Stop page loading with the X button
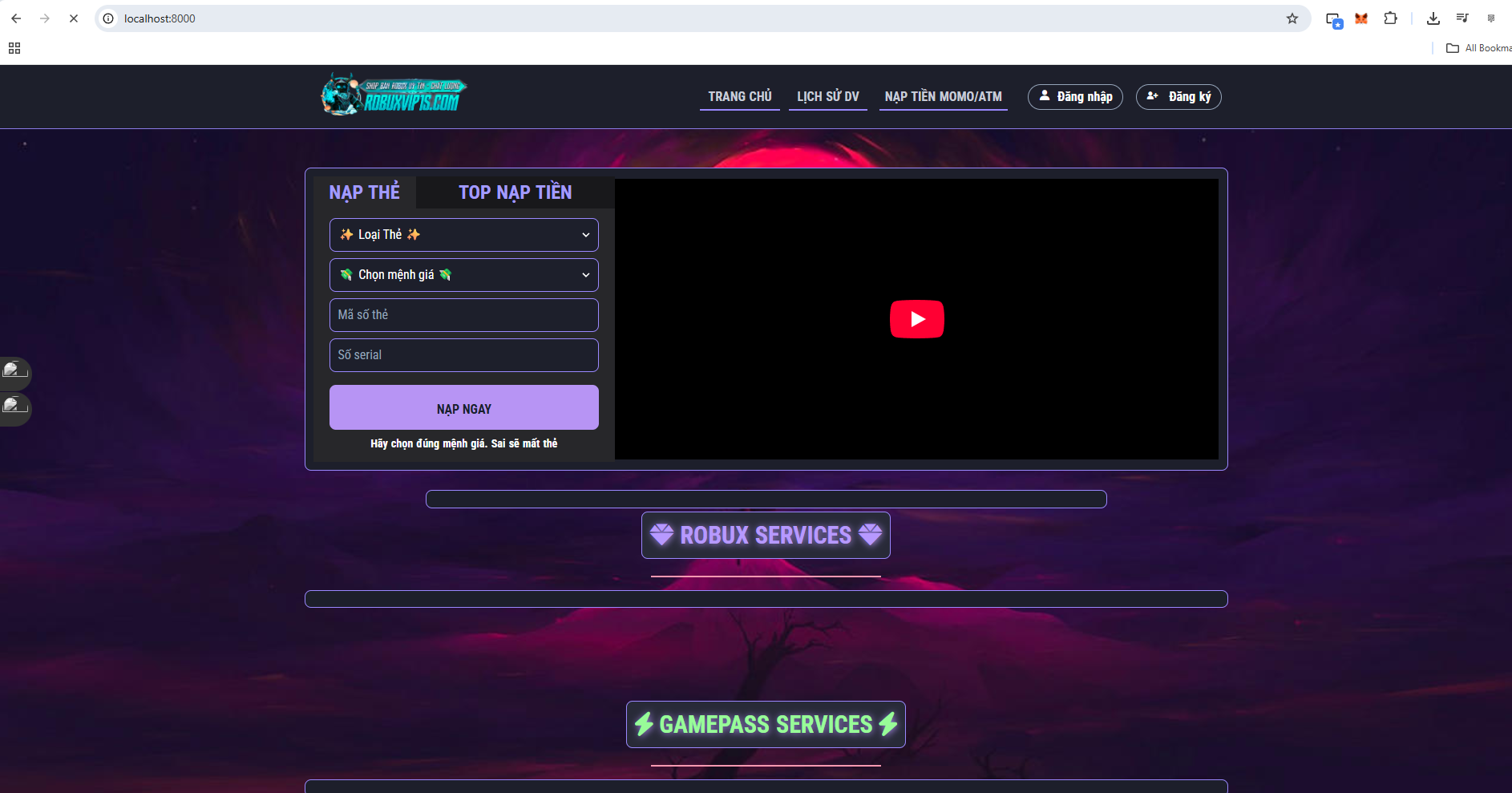Viewport: 1512px width, 793px height. (x=74, y=18)
